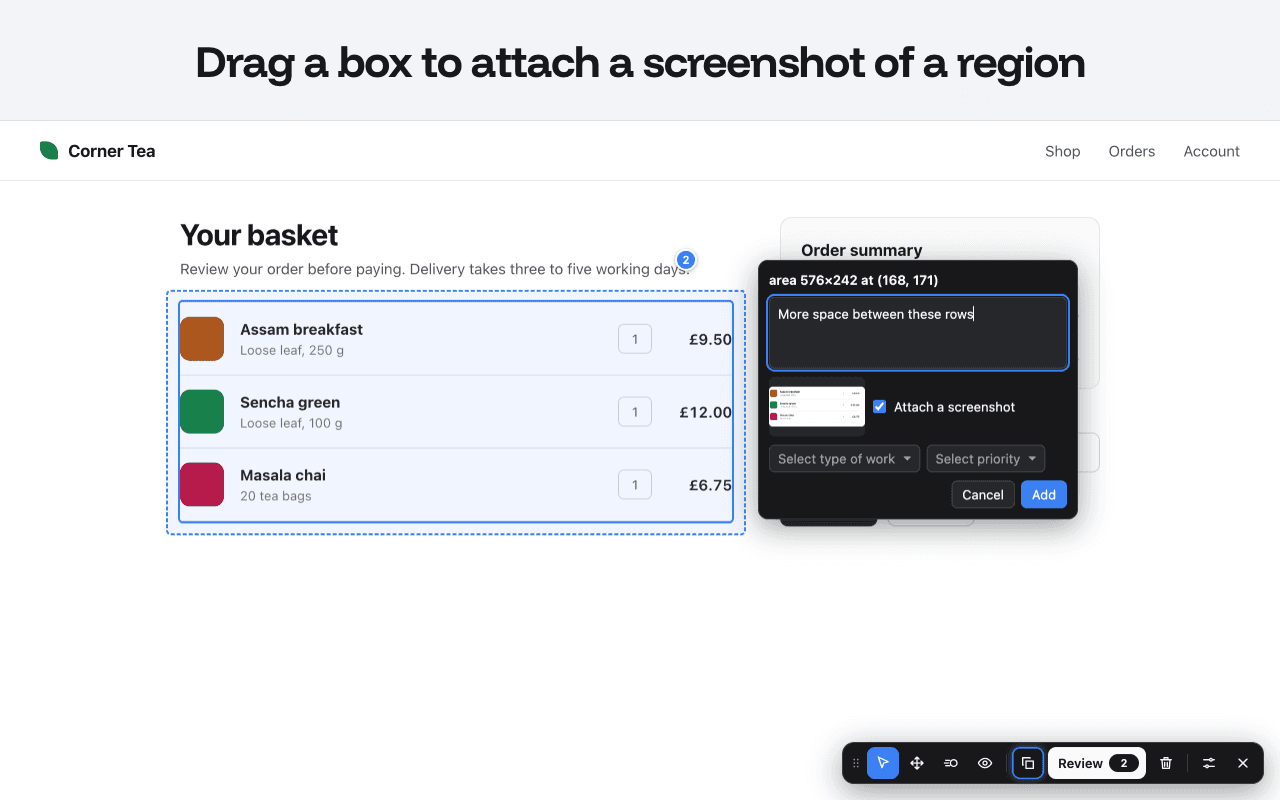This screenshot has height=800, width=1280.
Task: Click the 20 tea bags description
Action: click(x=276, y=496)
